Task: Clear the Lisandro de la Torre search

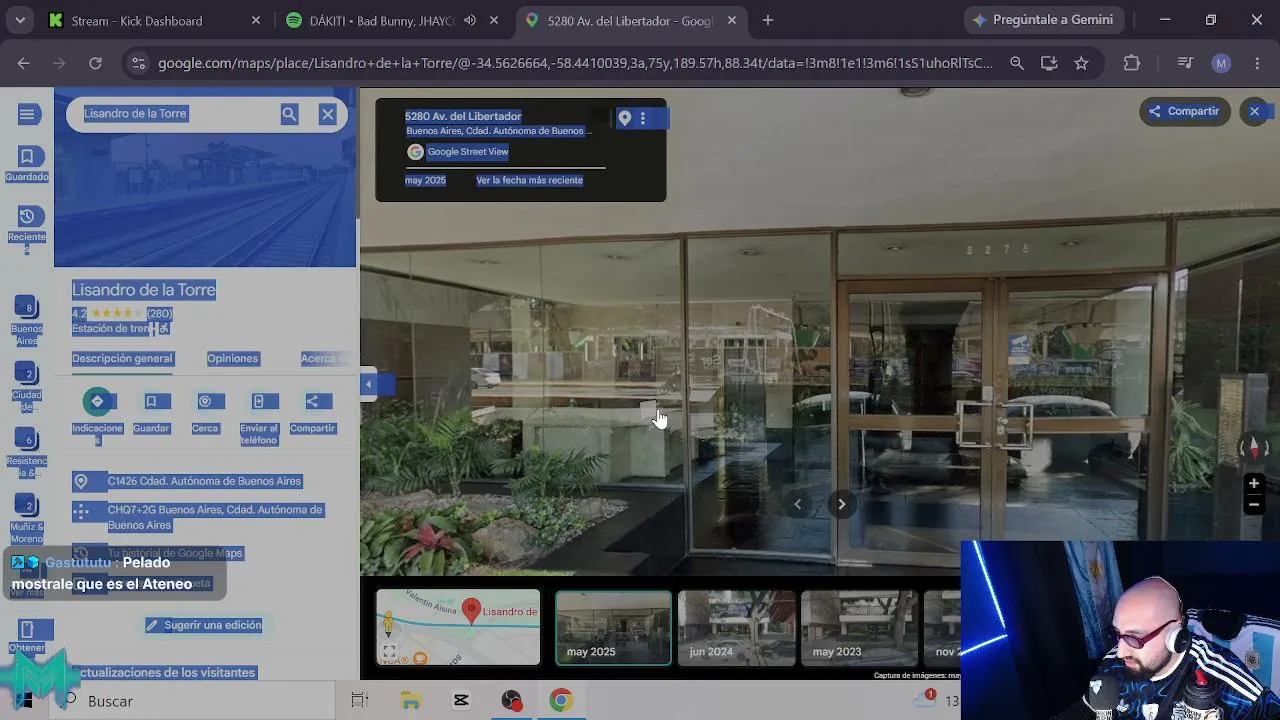Action: click(x=327, y=114)
